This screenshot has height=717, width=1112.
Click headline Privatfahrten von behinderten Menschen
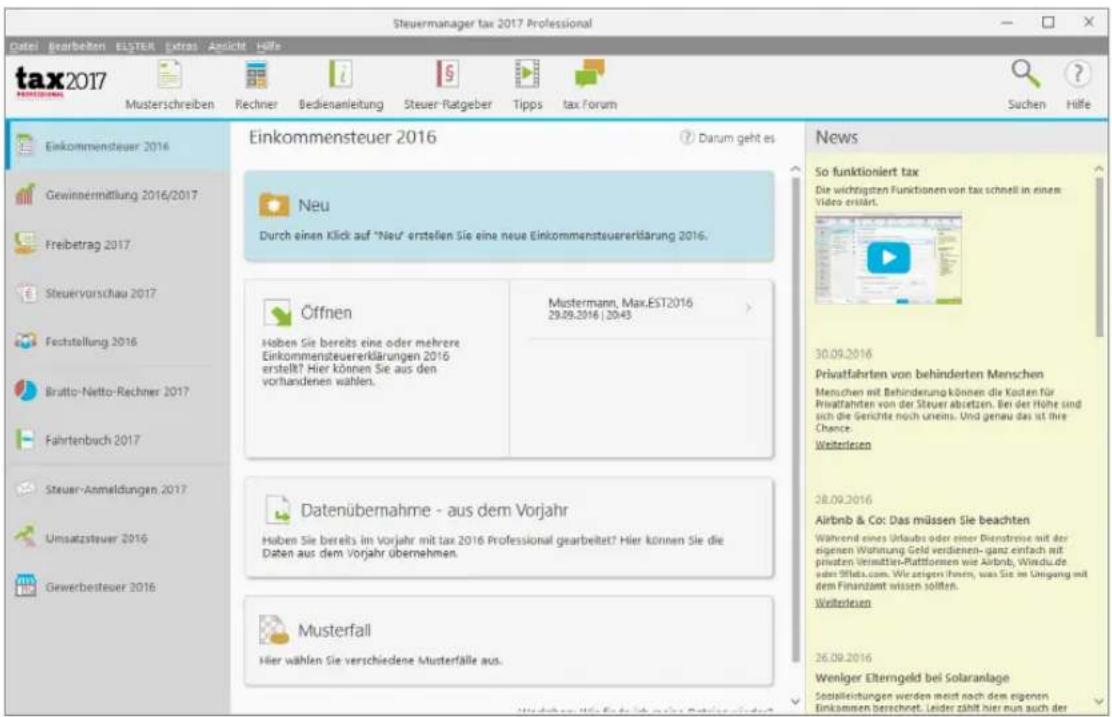coord(929,374)
